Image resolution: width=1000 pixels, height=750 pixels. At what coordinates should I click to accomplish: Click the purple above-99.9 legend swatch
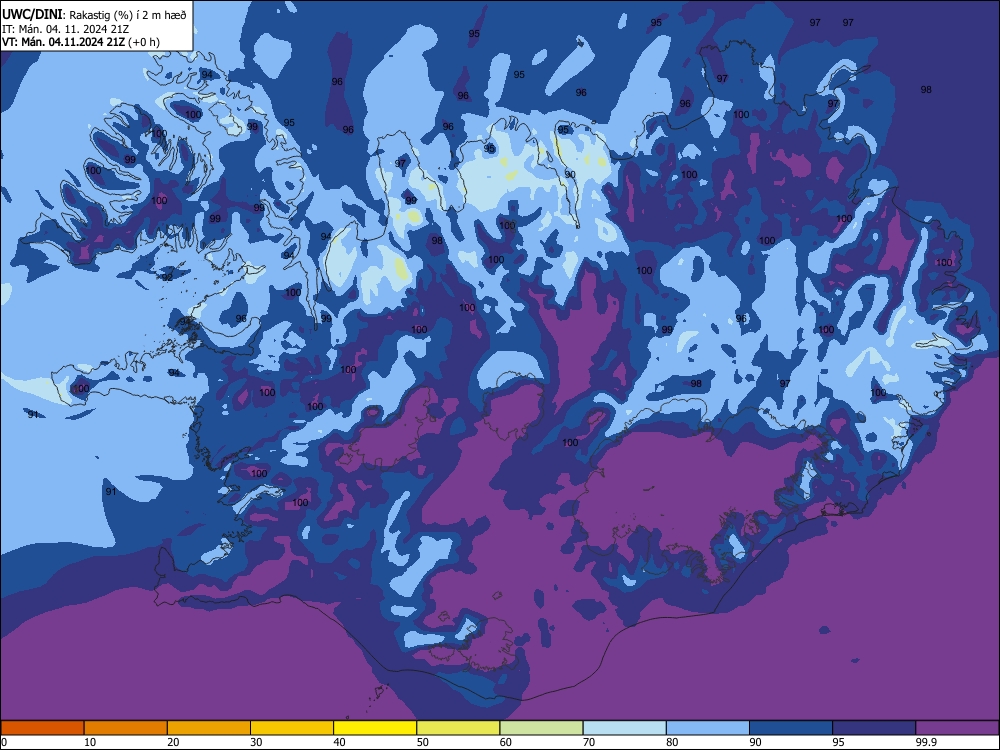point(957,728)
